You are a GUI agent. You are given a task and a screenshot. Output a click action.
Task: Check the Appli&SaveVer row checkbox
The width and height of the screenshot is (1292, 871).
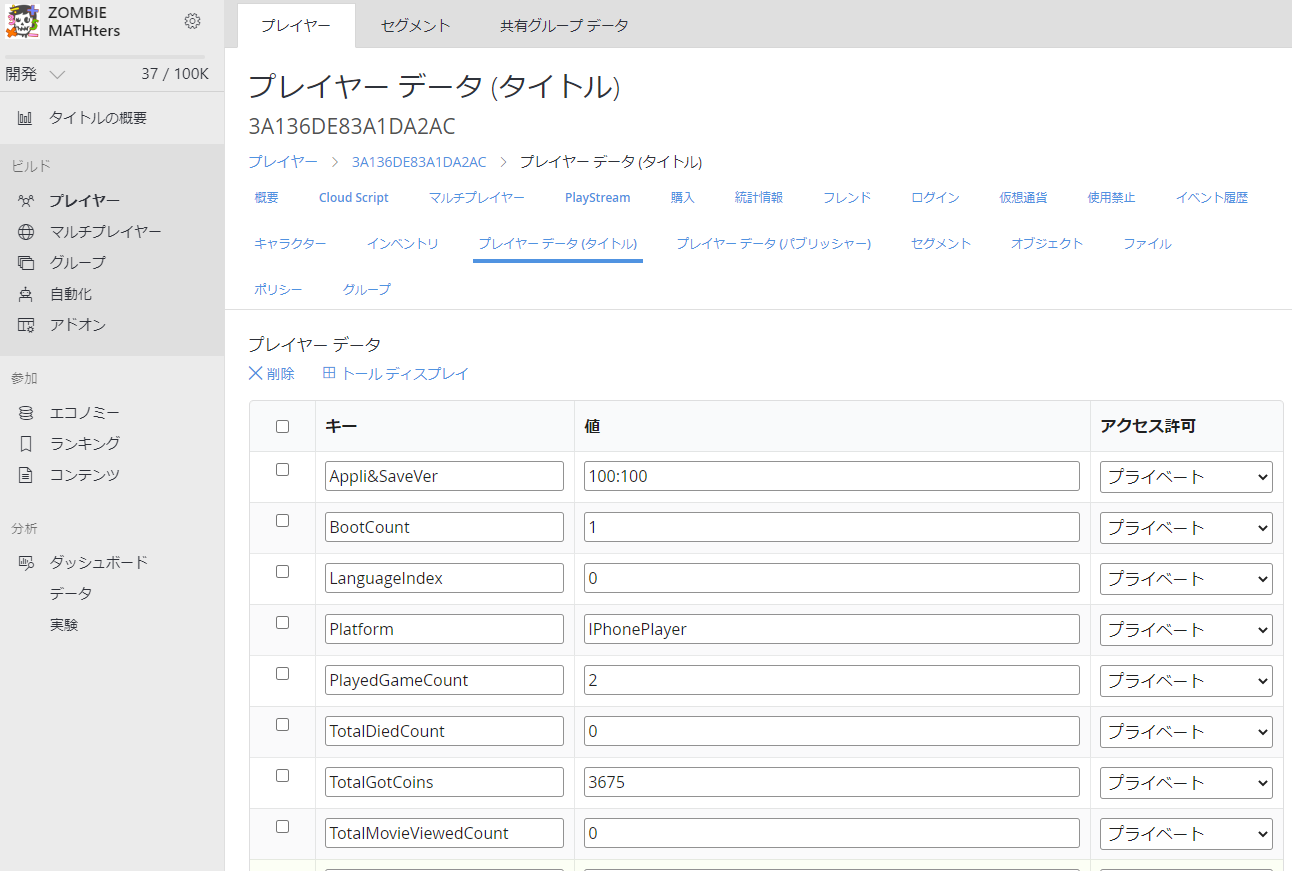point(282,470)
